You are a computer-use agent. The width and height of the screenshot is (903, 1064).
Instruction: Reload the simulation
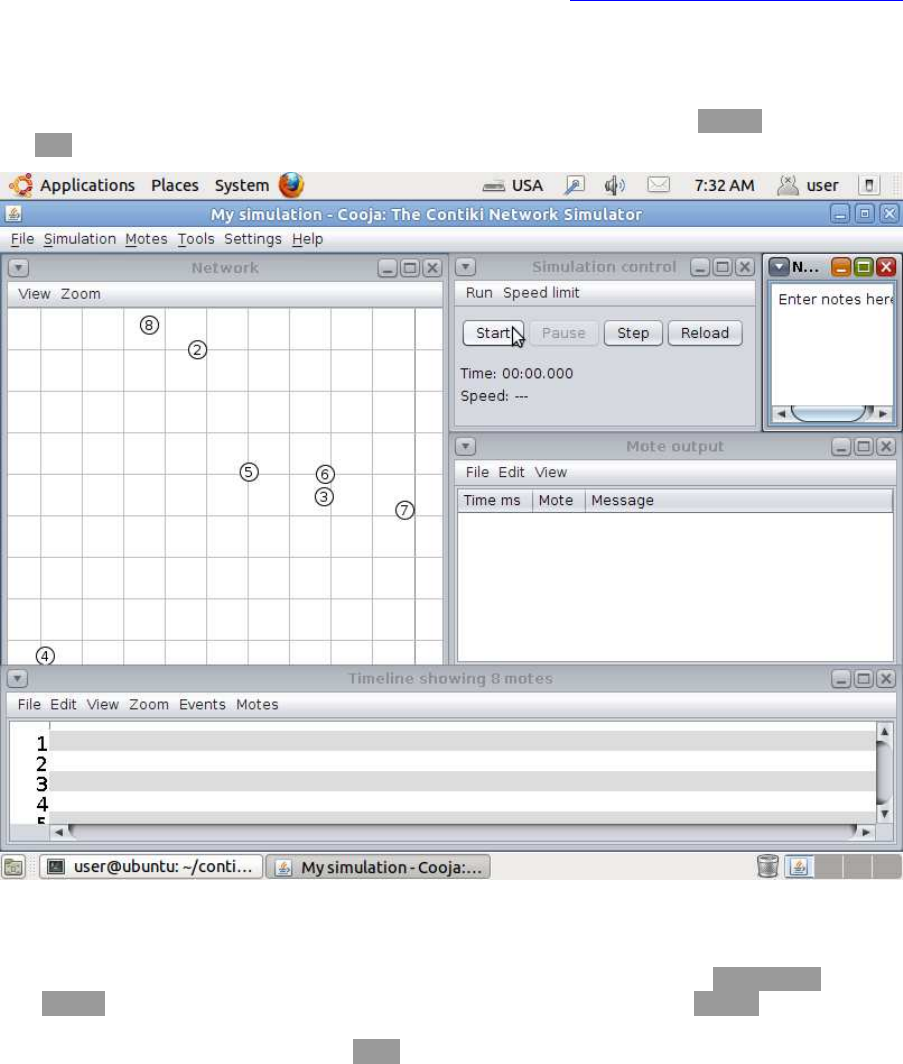pos(704,333)
